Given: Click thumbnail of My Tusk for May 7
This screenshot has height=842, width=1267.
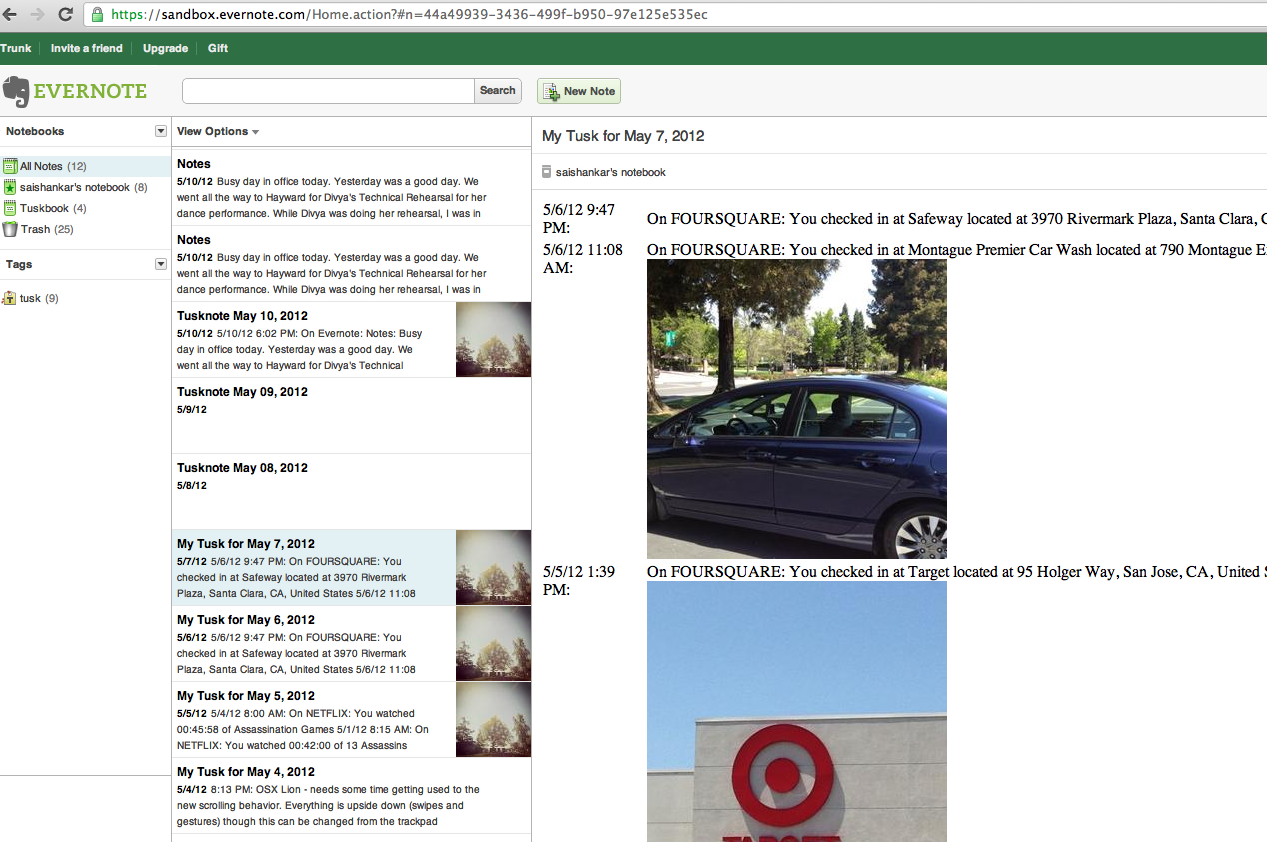Looking at the screenshot, I should [493, 568].
